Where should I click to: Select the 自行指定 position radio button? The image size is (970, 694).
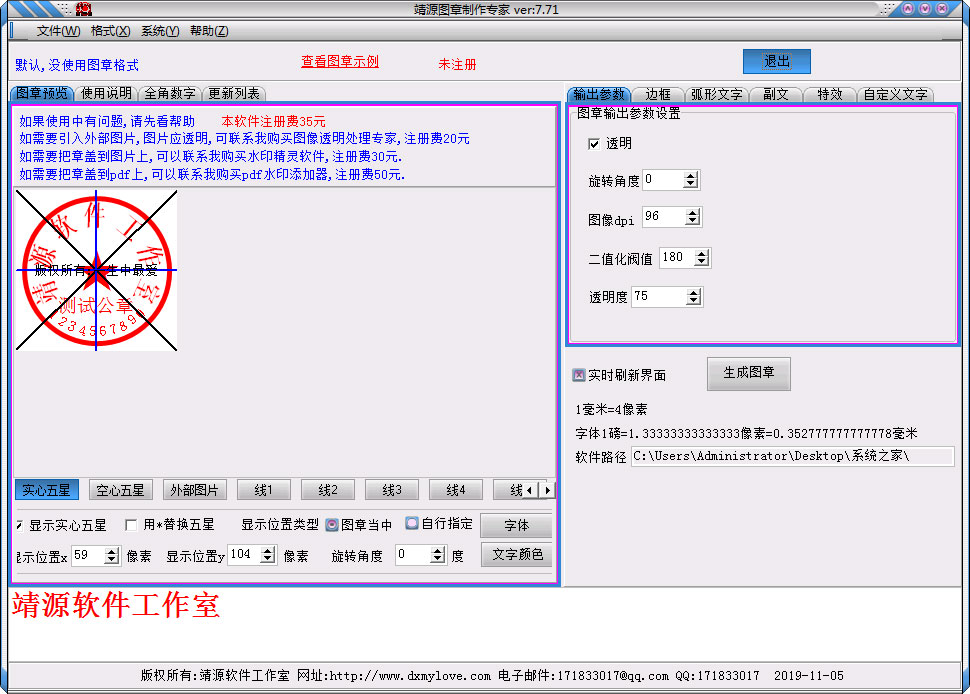click(x=410, y=523)
